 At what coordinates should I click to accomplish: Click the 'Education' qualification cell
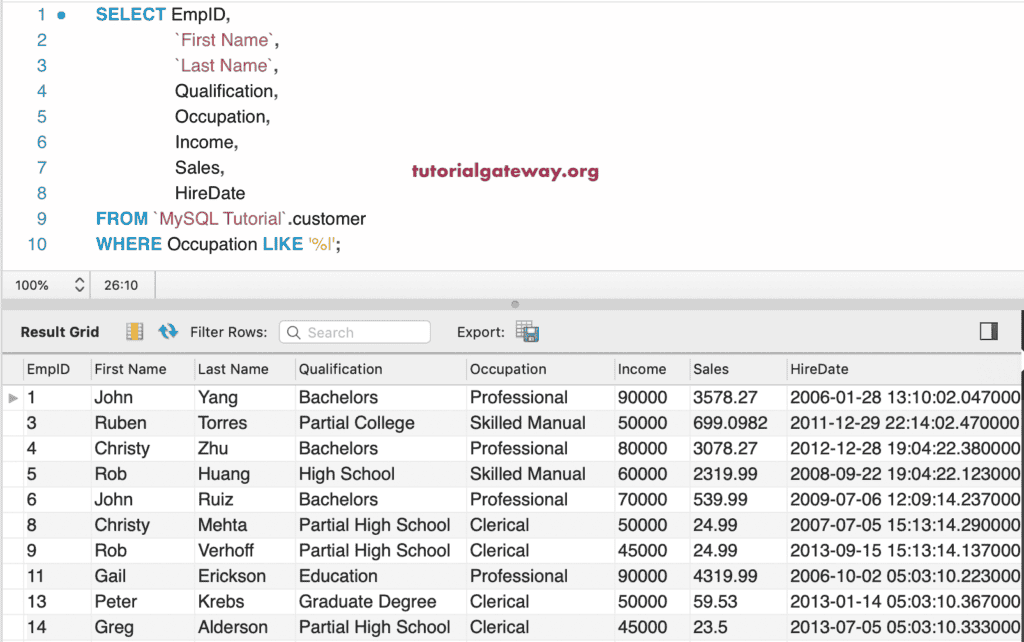click(x=338, y=575)
